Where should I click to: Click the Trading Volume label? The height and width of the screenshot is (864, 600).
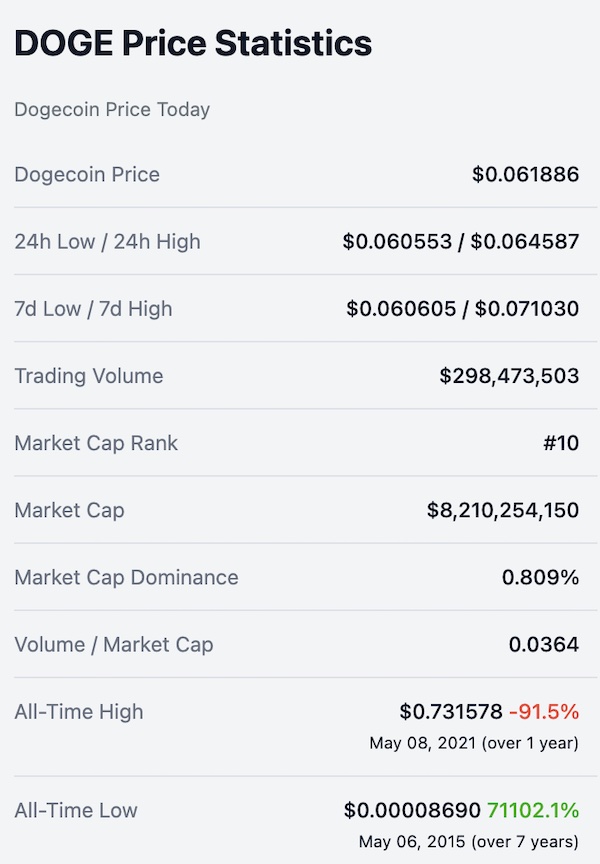[x=89, y=376]
